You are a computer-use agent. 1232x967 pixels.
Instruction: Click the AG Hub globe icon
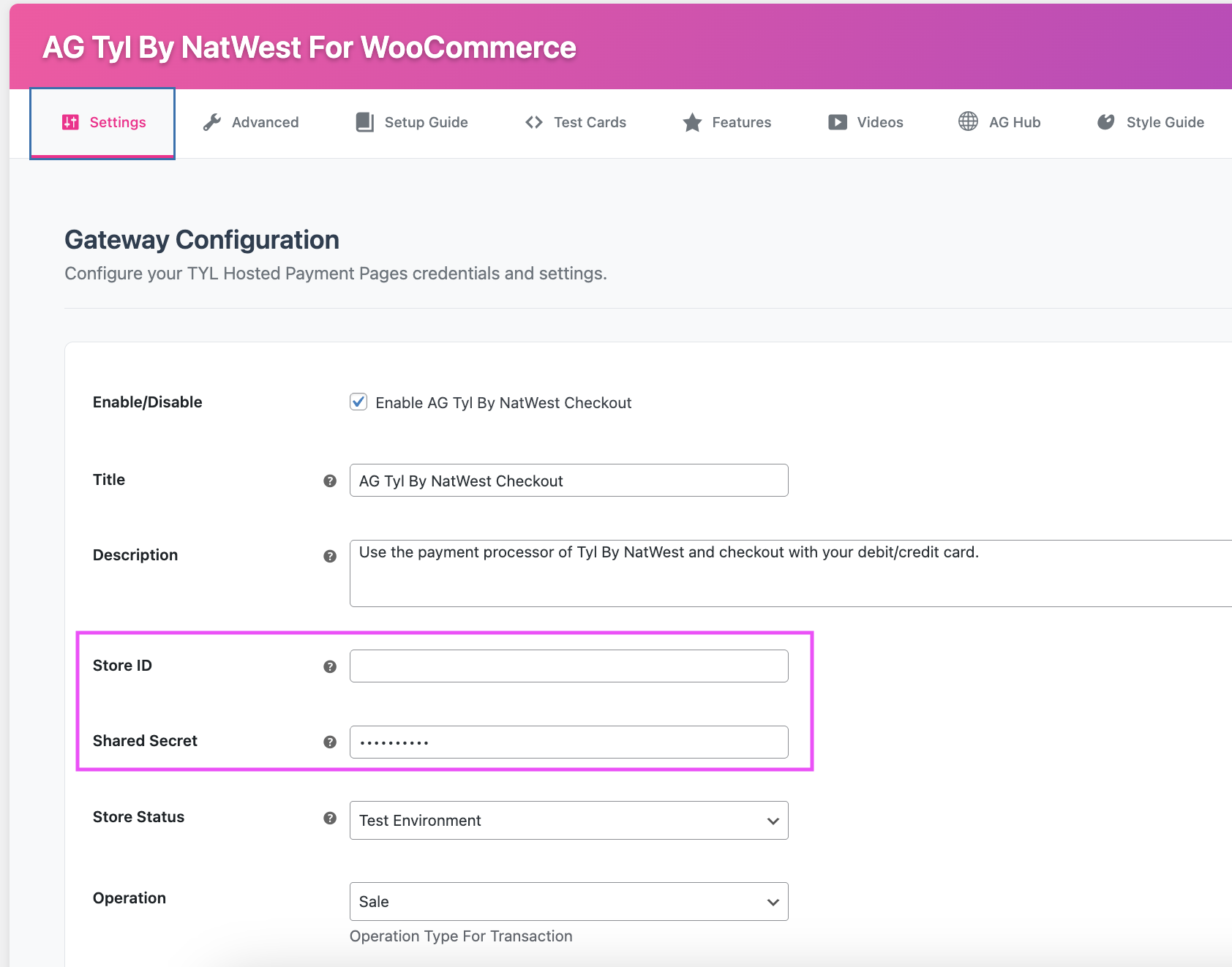click(968, 121)
